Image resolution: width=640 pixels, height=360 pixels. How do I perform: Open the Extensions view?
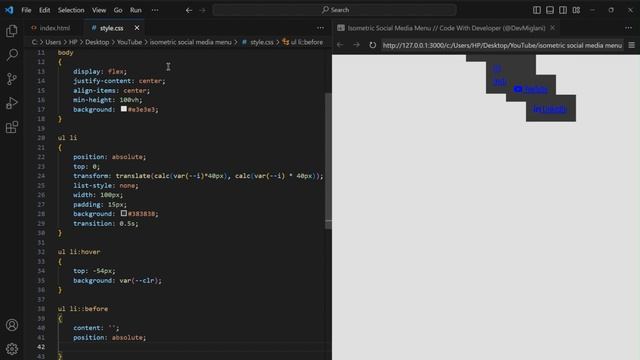12,127
